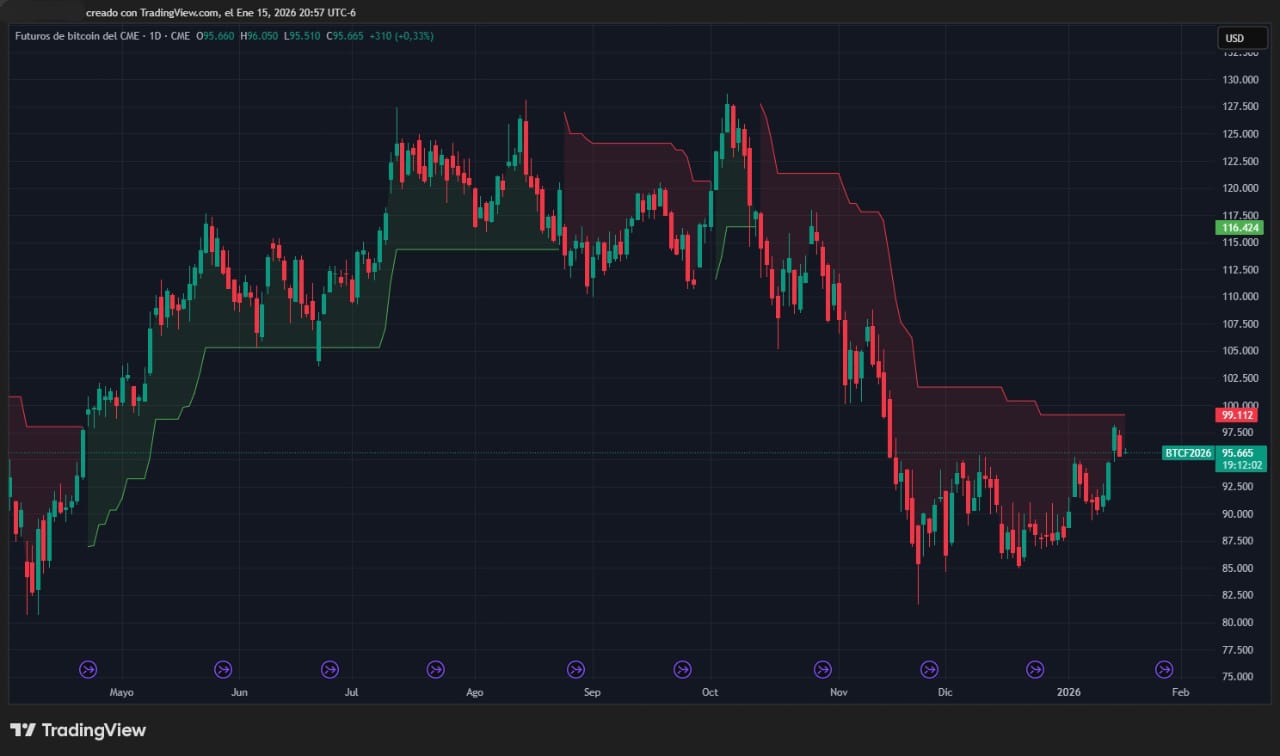Click the event marker just before Dic
The image size is (1280, 756).
coord(929,669)
